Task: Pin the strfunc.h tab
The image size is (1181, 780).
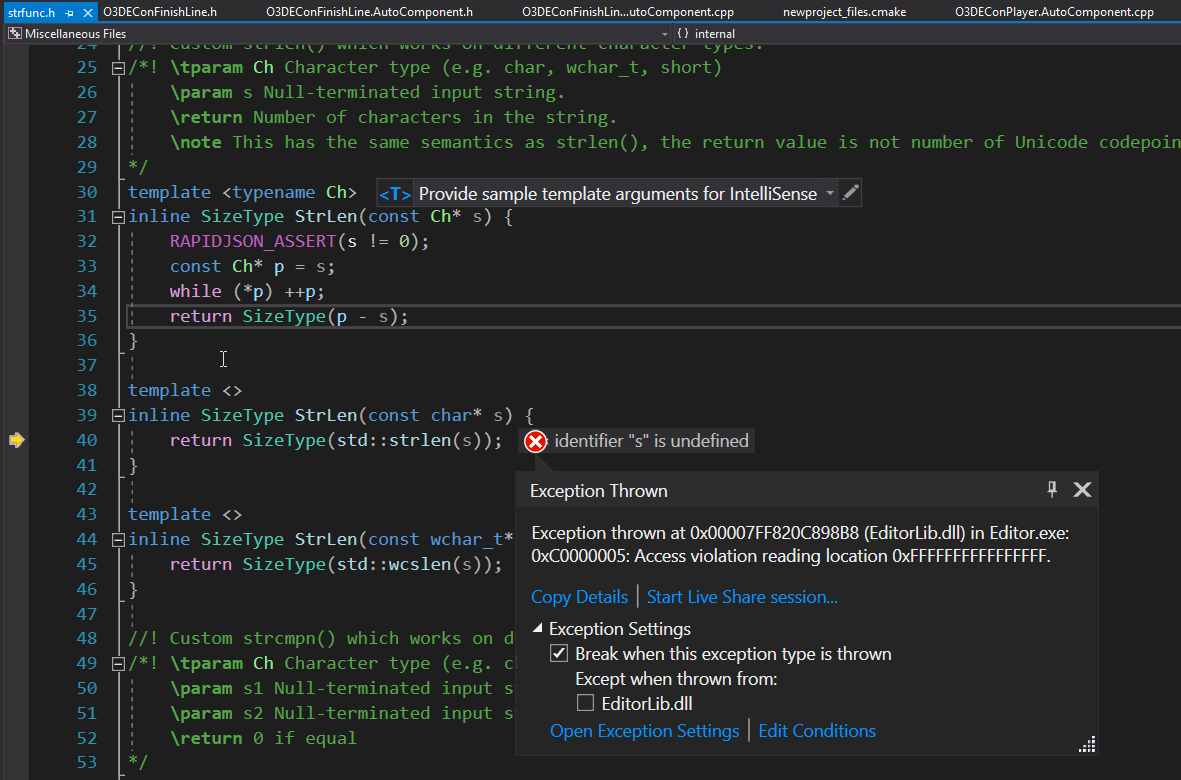Action: coord(69,13)
